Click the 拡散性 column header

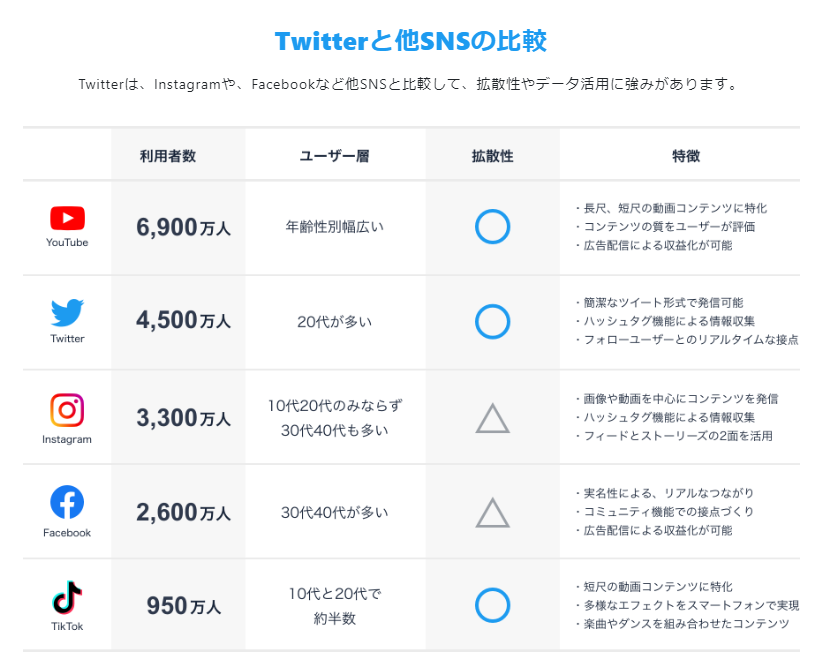click(492, 156)
